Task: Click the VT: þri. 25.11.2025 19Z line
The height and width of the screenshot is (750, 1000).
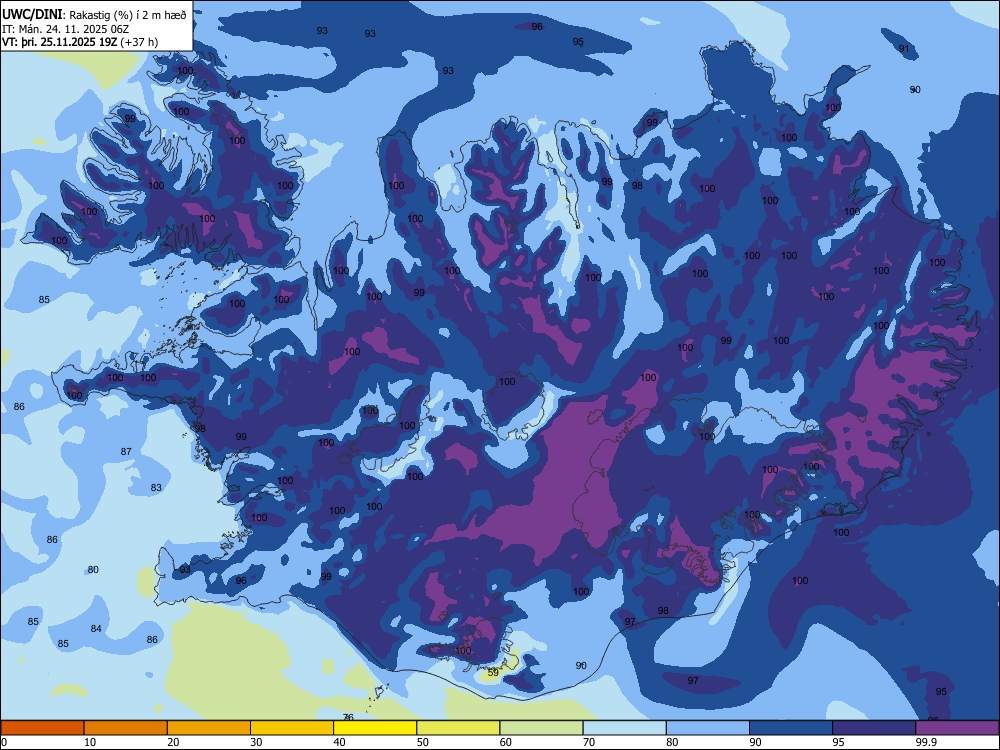Action: [x=80, y=42]
